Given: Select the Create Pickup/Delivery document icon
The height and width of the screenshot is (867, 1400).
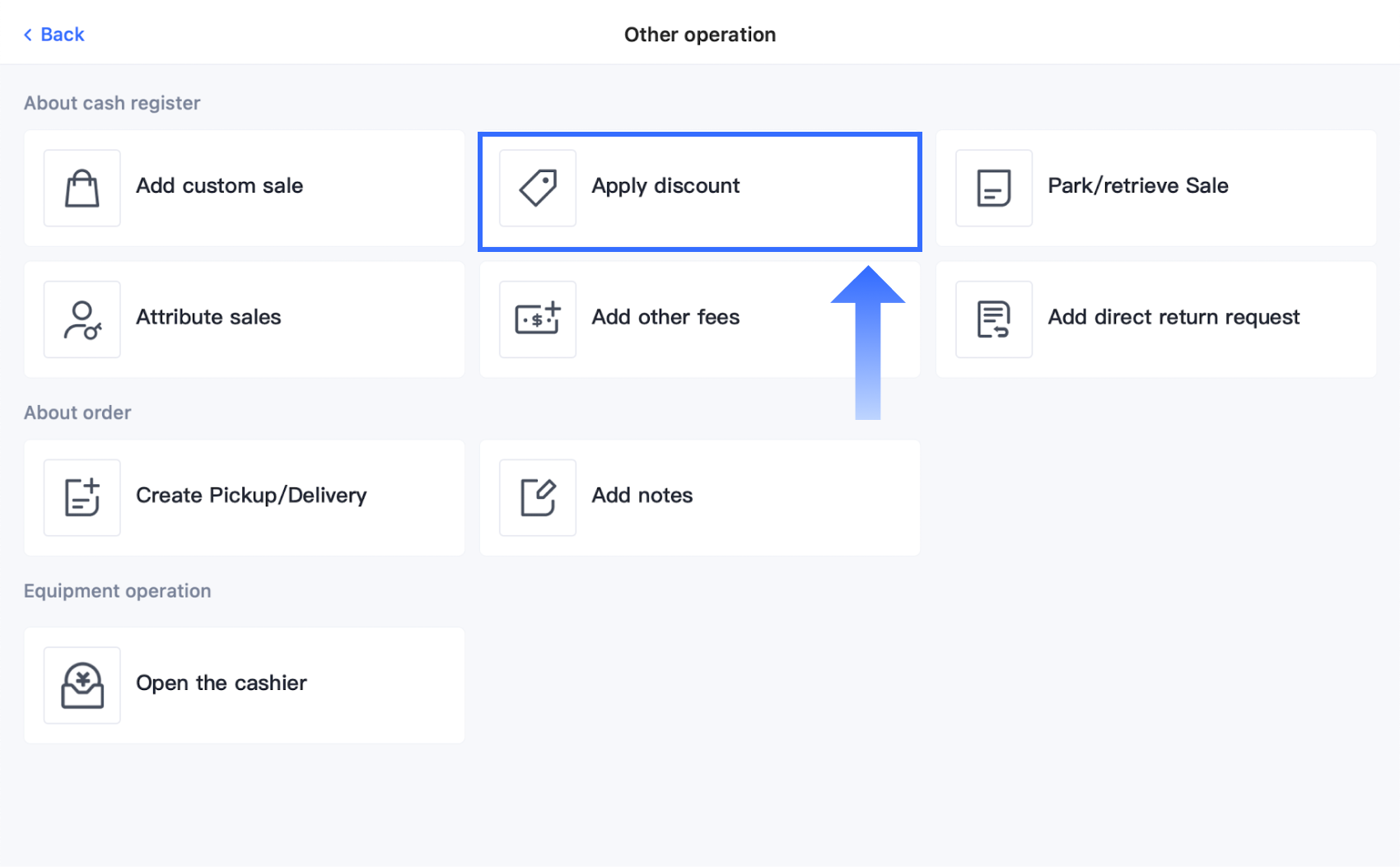Looking at the screenshot, I should 82,497.
